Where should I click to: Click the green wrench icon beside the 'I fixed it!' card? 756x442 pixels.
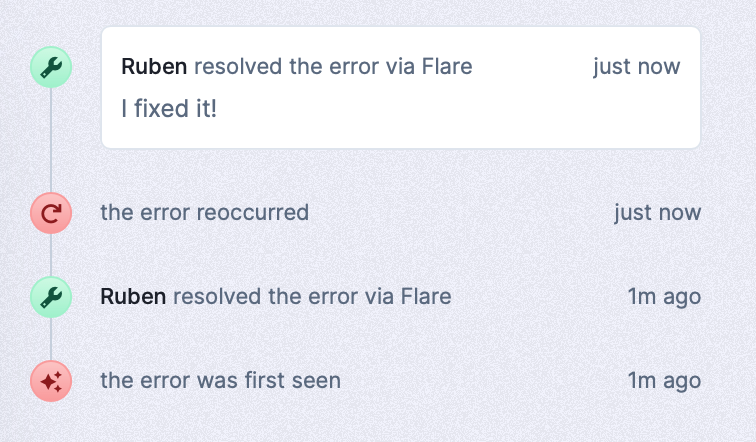click(51, 67)
